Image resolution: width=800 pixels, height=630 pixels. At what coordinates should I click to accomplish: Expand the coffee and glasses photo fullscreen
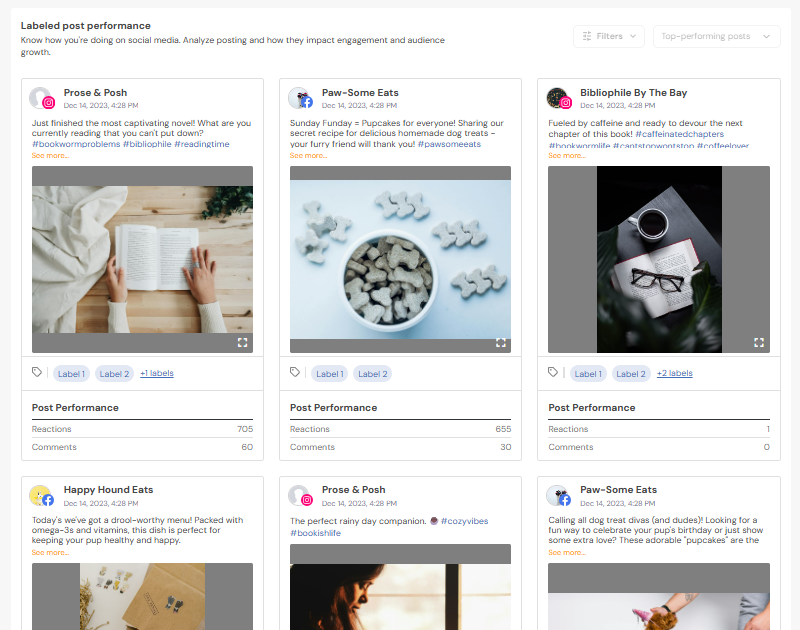click(759, 343)
